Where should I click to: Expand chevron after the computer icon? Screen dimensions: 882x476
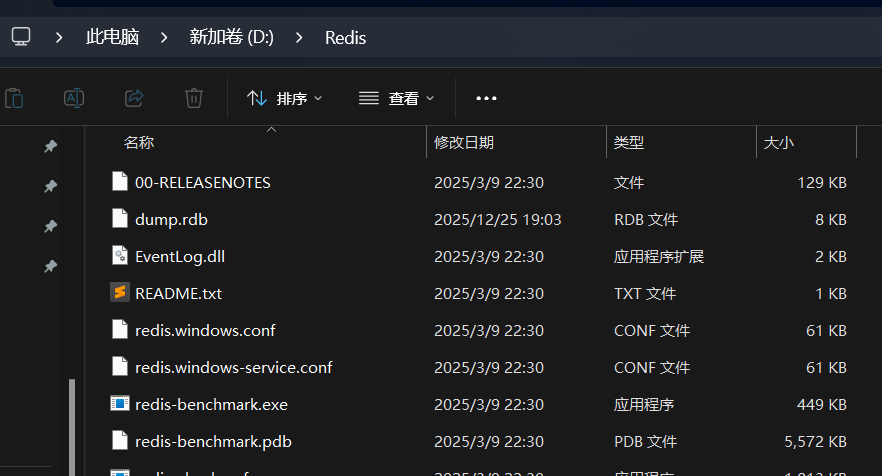coord(58,37)
